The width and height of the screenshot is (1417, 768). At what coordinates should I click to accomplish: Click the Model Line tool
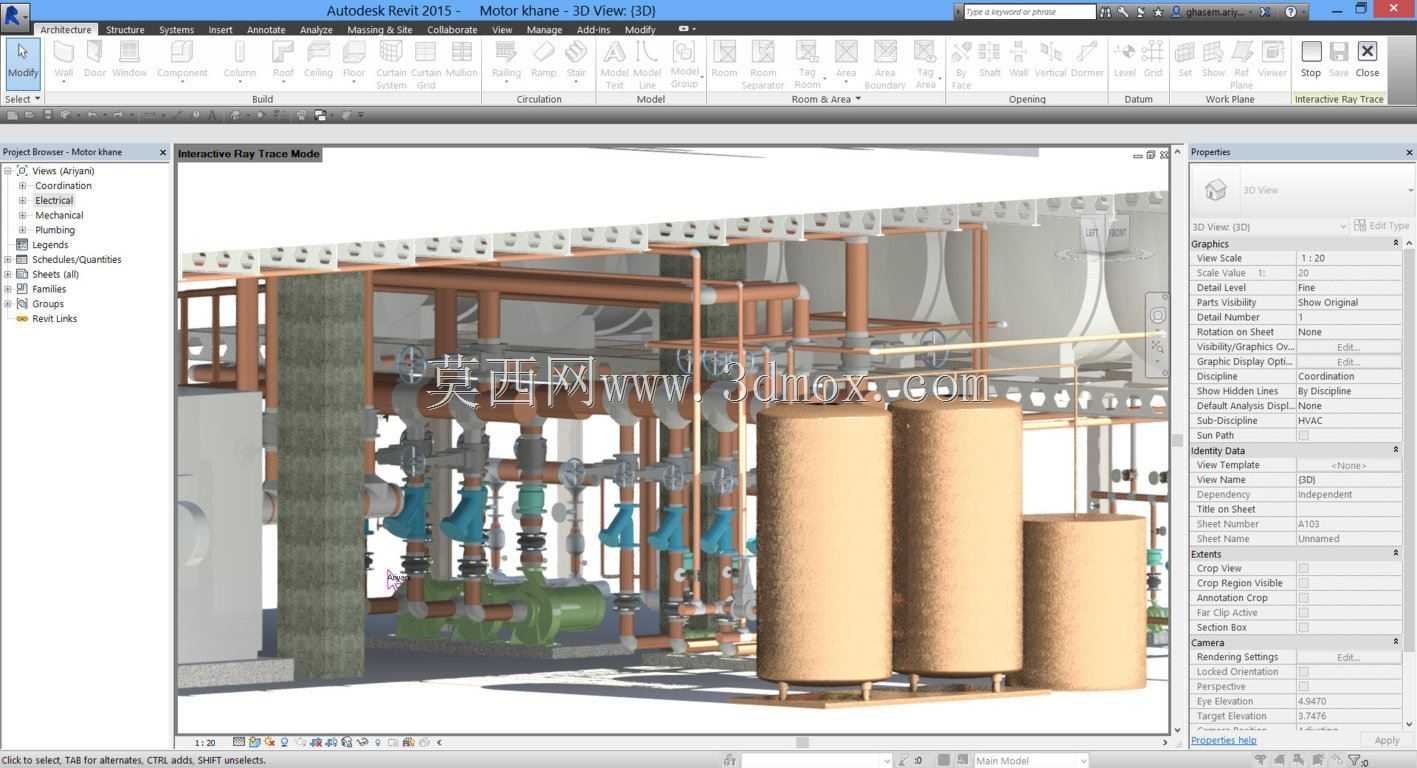click(x=647, y=65)
